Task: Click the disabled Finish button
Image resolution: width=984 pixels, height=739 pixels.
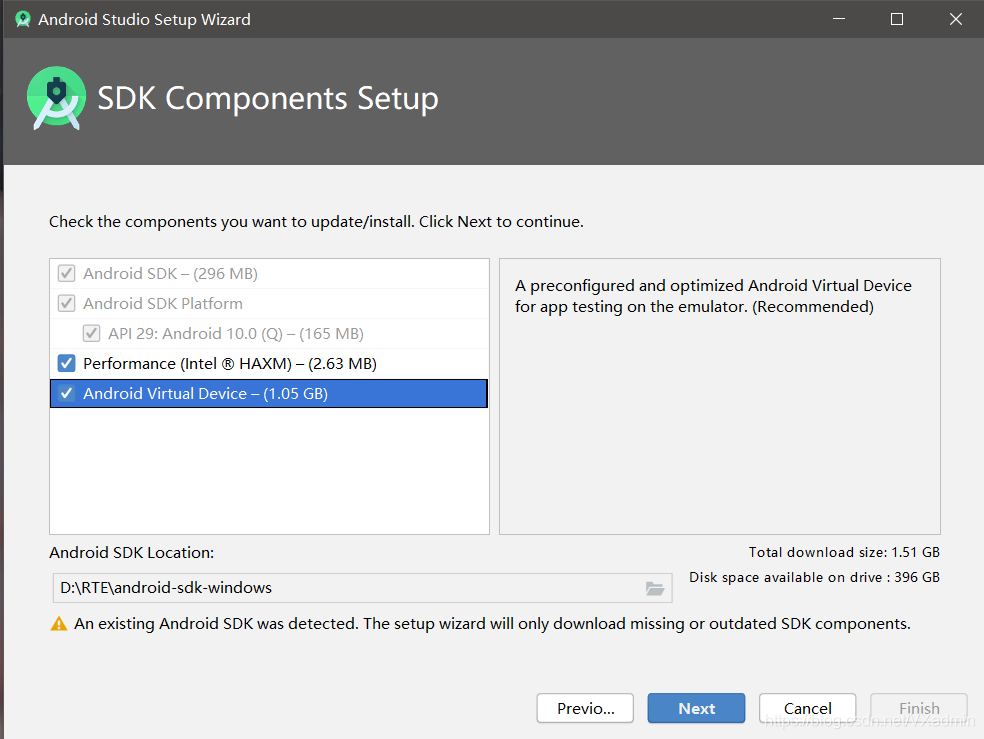Action: 919,708
